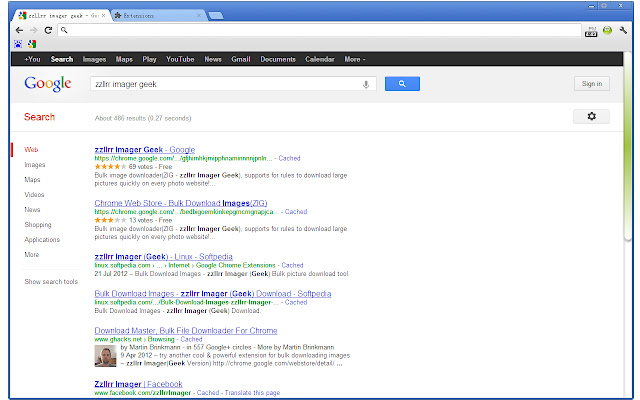Filter by Applications in the left sidebar

[x=42, y=240]
